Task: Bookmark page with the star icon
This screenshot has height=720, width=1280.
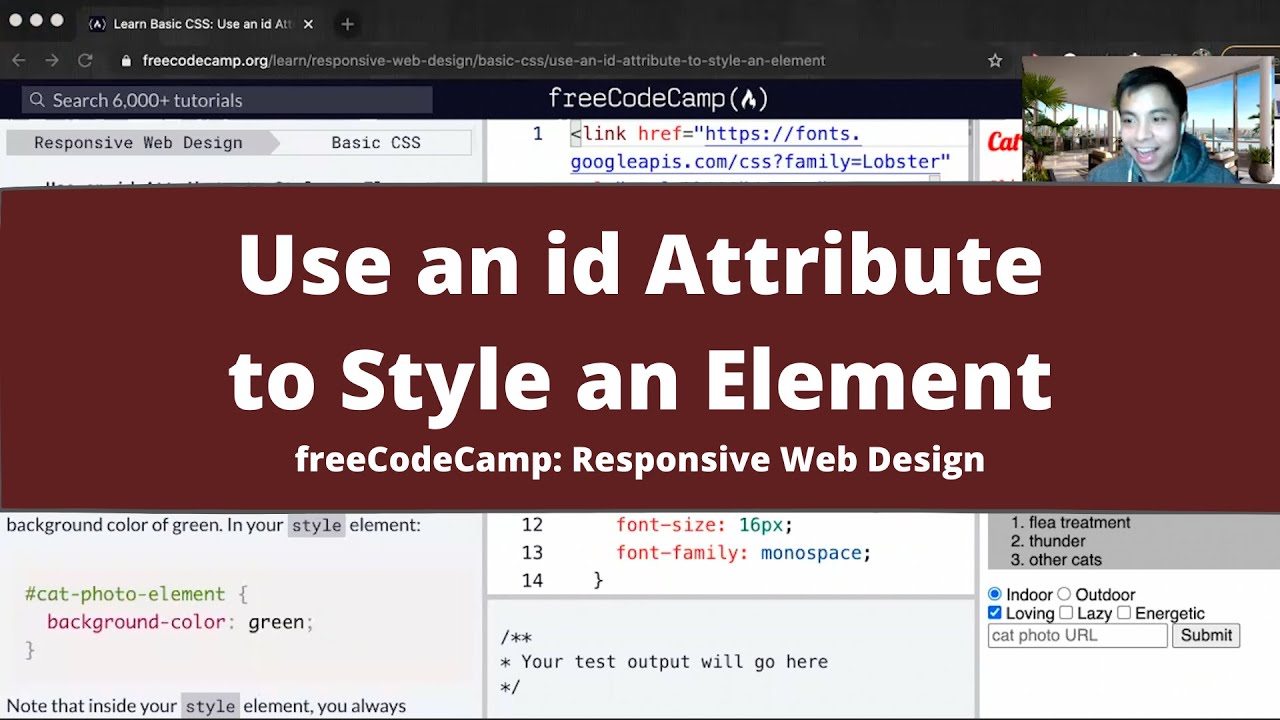Action: pyautogui.click(x=995, y=60)
